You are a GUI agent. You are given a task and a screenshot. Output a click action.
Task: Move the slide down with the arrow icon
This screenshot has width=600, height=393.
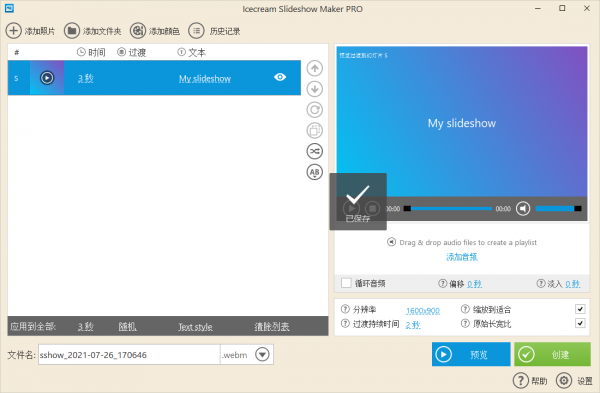pyautogui.click(x=315, y=89)
